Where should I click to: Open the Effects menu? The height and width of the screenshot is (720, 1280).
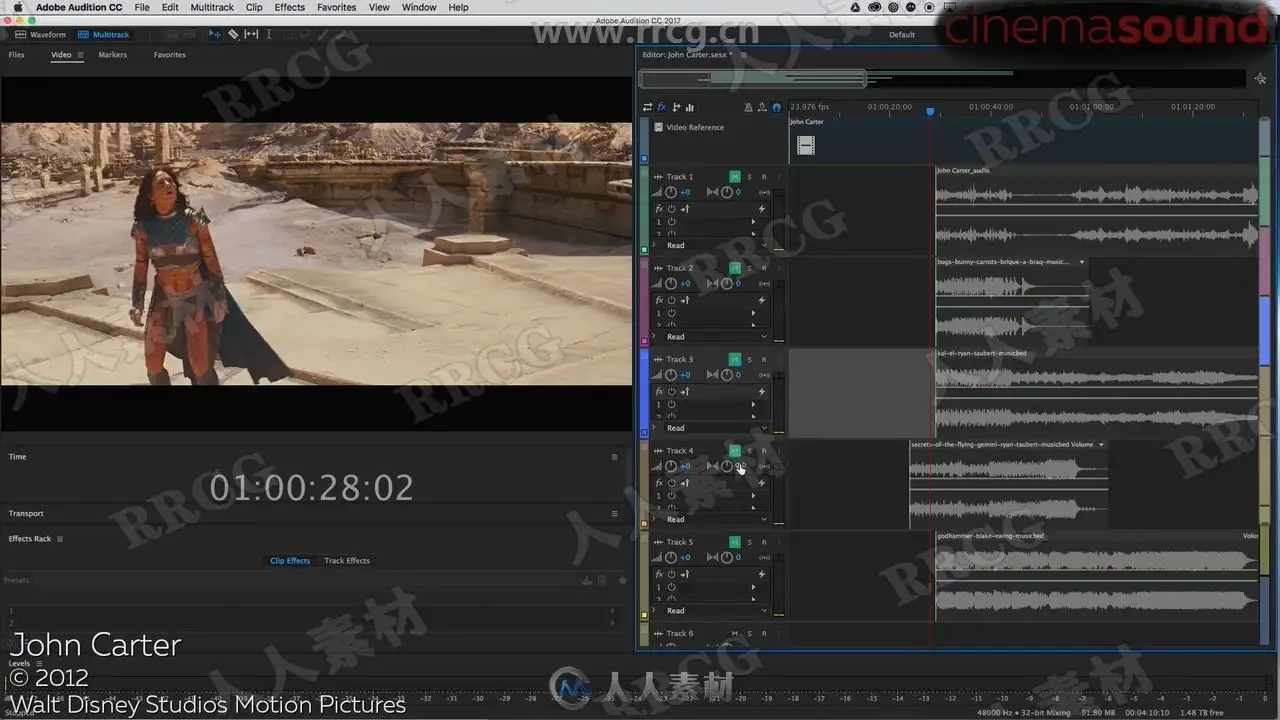[x=290, y=7]
